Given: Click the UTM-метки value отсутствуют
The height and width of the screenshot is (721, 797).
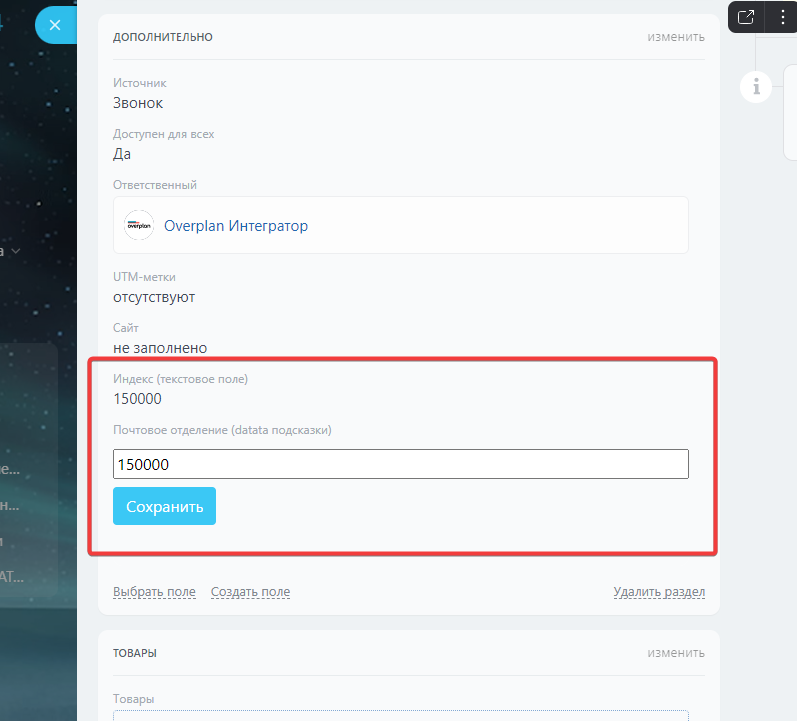Looking at the screenshot, I should coord(154,297).
